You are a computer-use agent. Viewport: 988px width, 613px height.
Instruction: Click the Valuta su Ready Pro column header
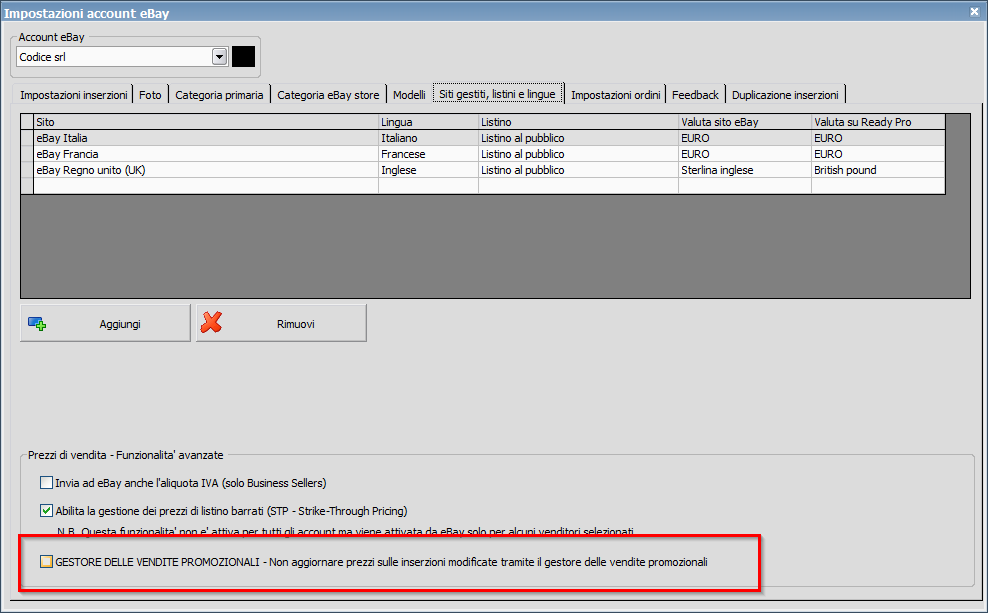tap(878, 122)
